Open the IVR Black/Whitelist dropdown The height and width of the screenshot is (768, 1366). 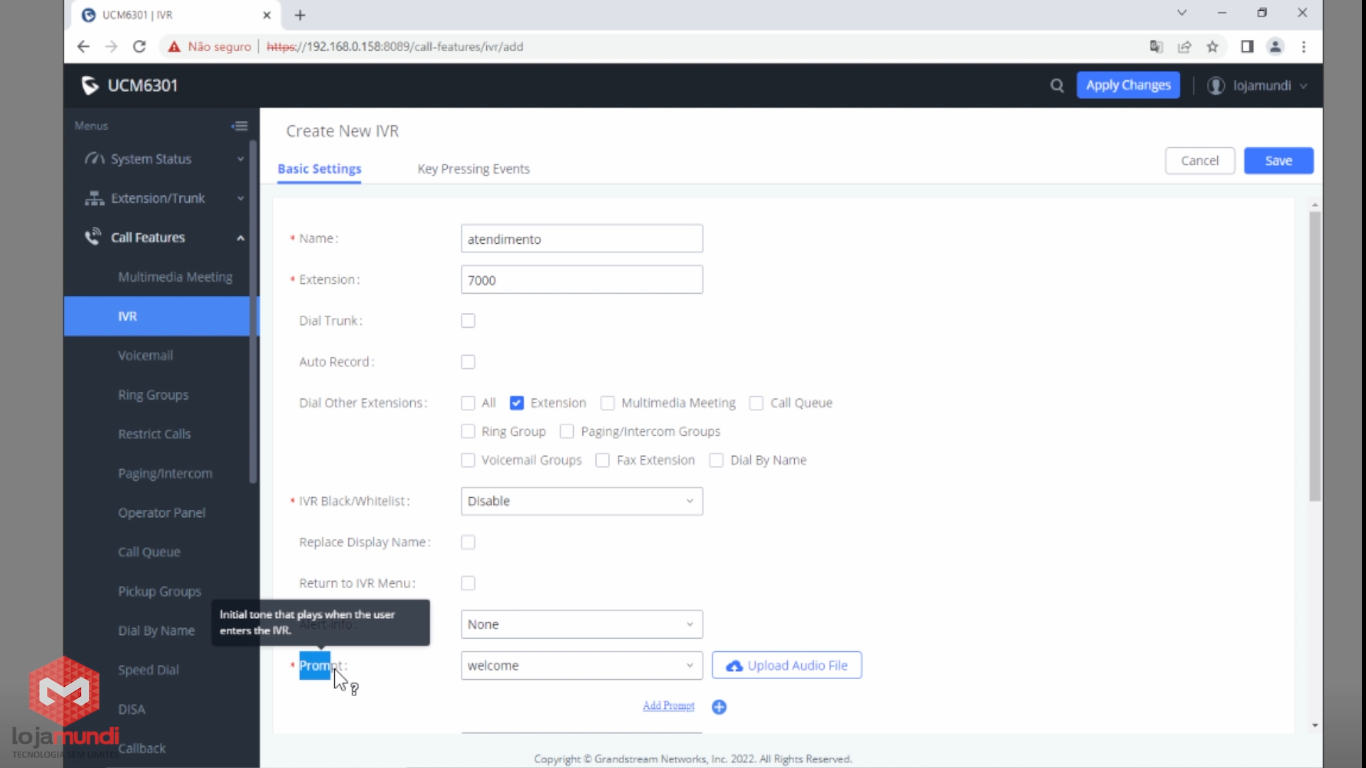pyautogui.click(x=581, y=501)
